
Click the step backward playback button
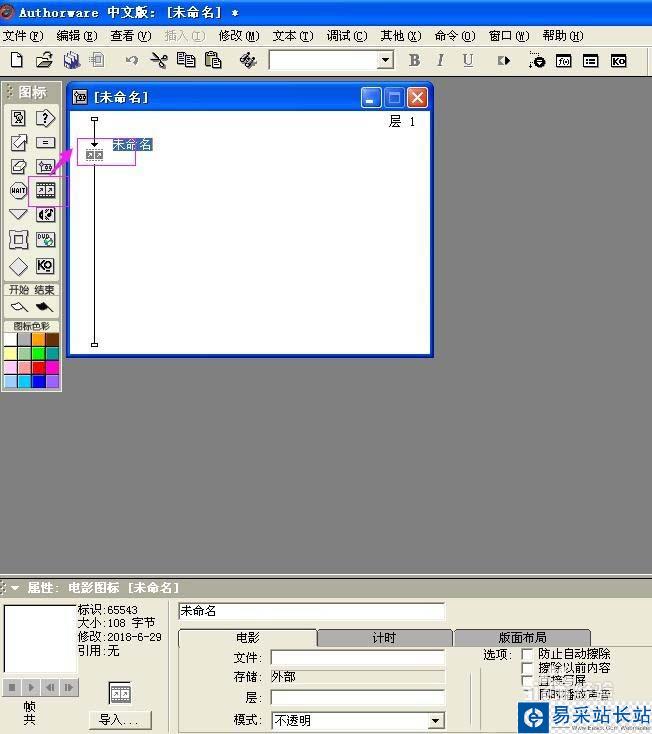pos(50,688)
